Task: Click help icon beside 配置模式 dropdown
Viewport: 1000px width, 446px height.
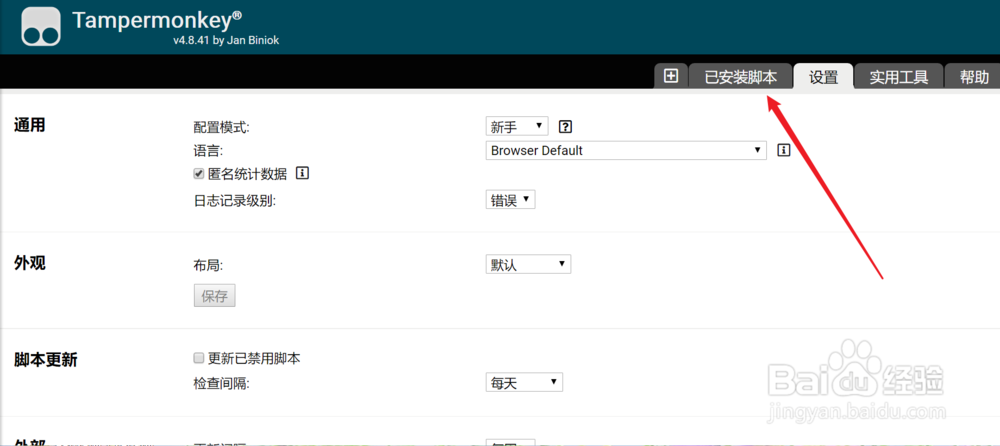Action: pos(565,127)
